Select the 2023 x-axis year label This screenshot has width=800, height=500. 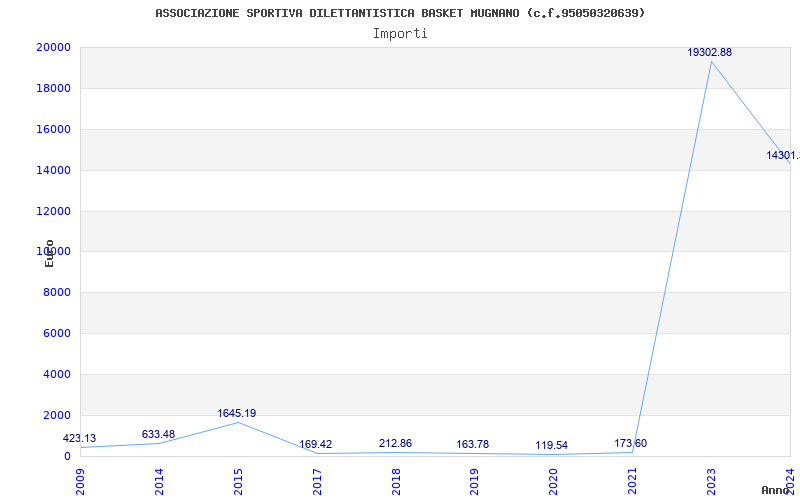click(x=711, y=482)
